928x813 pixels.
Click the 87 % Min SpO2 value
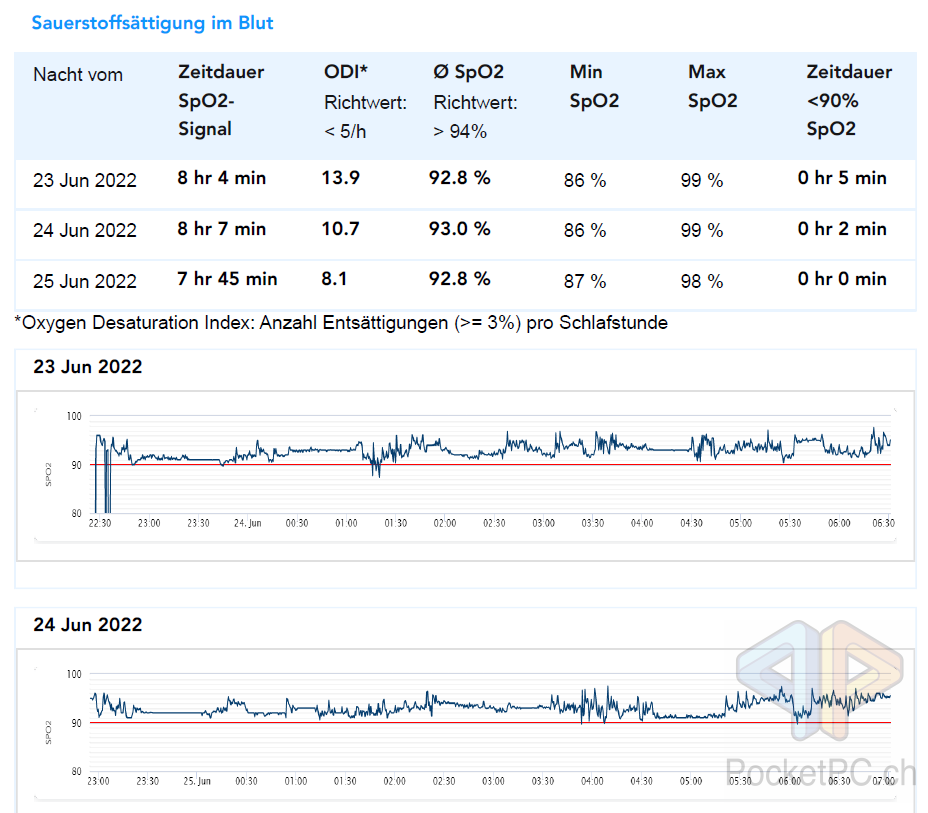[x=585, y=281]
